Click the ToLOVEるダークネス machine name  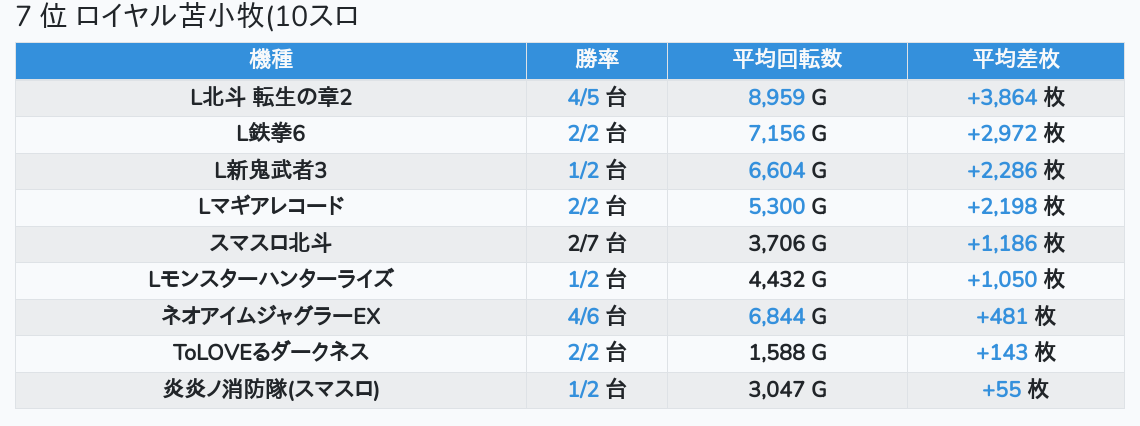pyautogui.click(x=271, y=353)
